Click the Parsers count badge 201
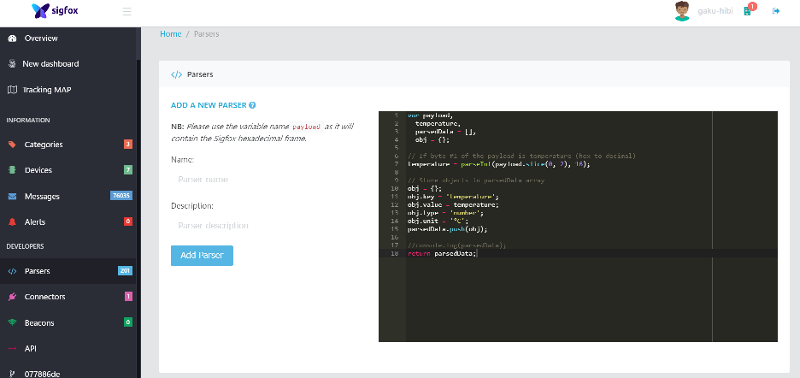 pyautogui.click(x=125, y=271)
